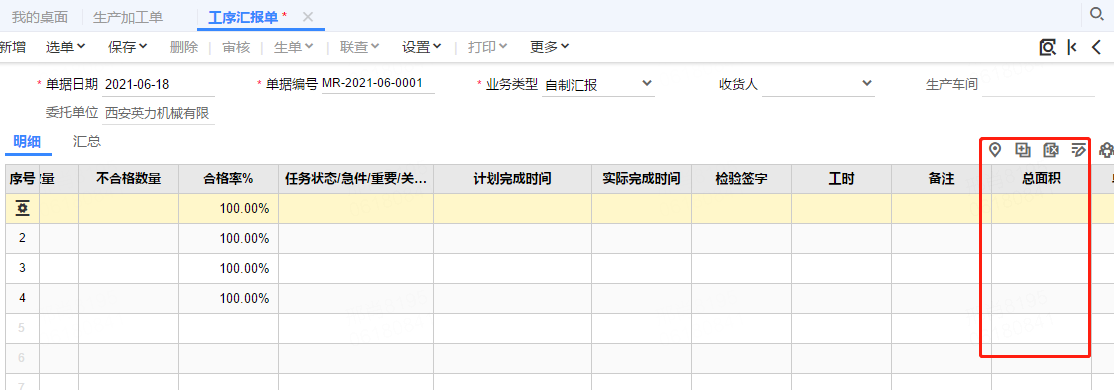Screen dimensions: 1114x390
Task: Expand the 保存 dropdown menu
Action: coord(128,48)
